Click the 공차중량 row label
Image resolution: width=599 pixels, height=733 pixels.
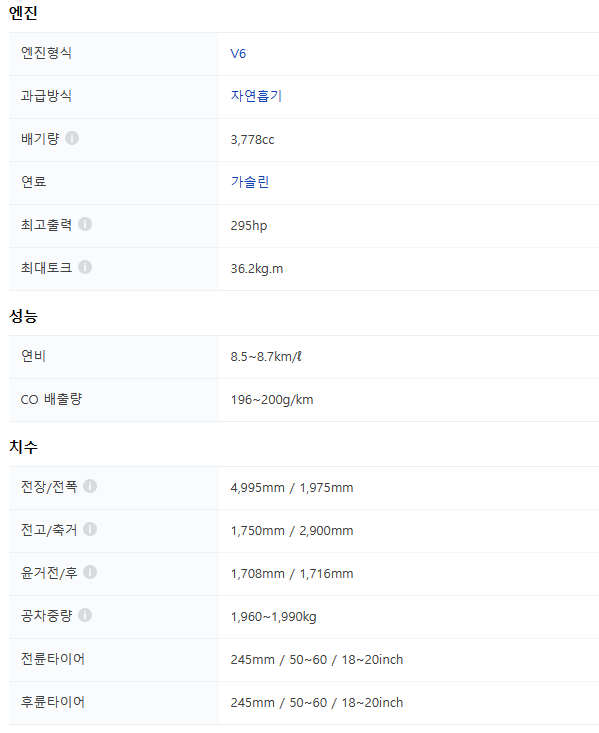point(46,616)
